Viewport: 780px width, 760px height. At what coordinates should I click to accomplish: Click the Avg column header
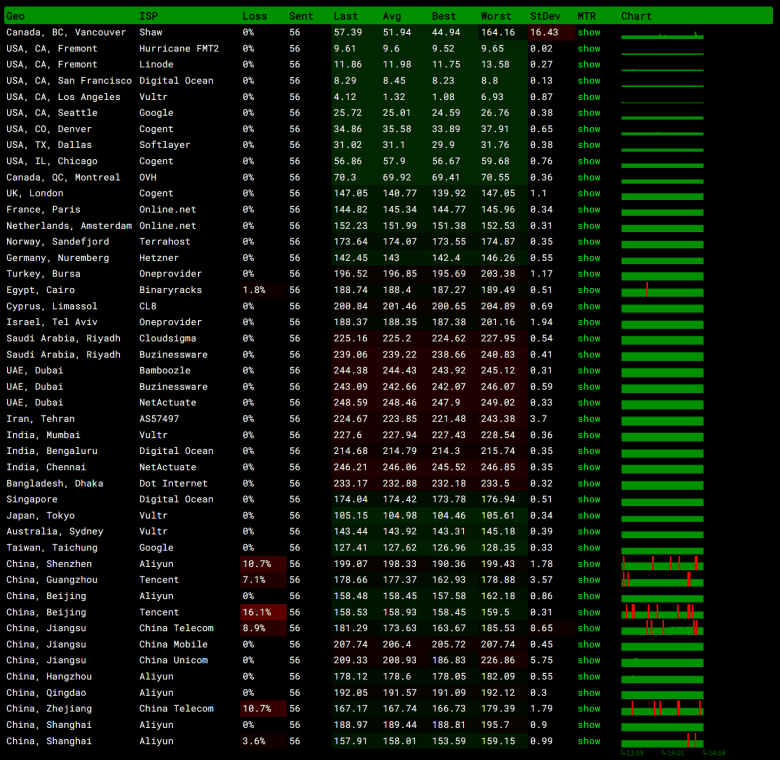[391, 16]
